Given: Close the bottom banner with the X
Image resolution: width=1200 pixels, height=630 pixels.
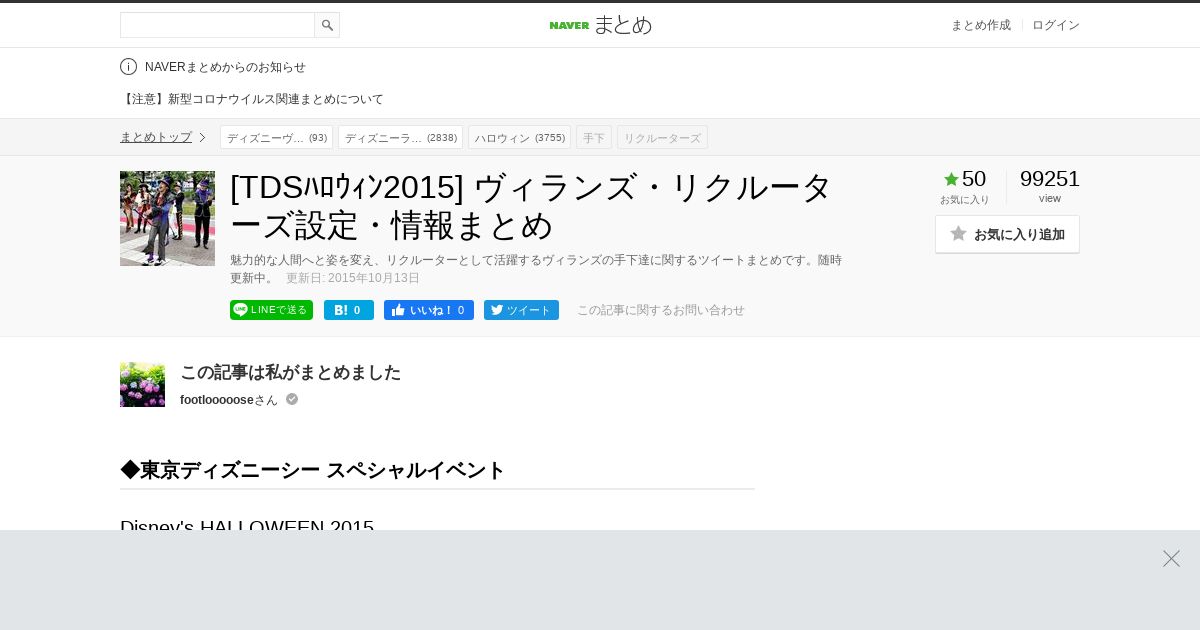Looking at the screenshot, I should [1171, 558].
